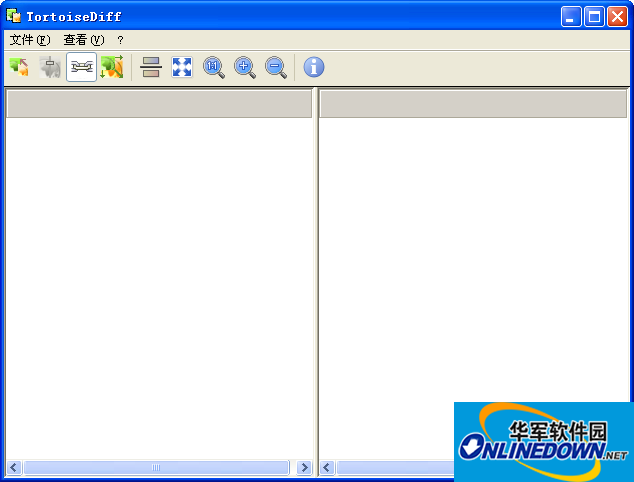Click the zoom in magnifier icon
This screenshot has height=482, width=634.
pyautogui.click(x=245, y=67)
